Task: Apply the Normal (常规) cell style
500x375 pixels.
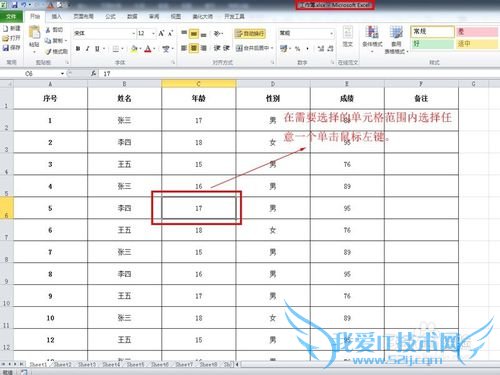Action: click(432, 32)
